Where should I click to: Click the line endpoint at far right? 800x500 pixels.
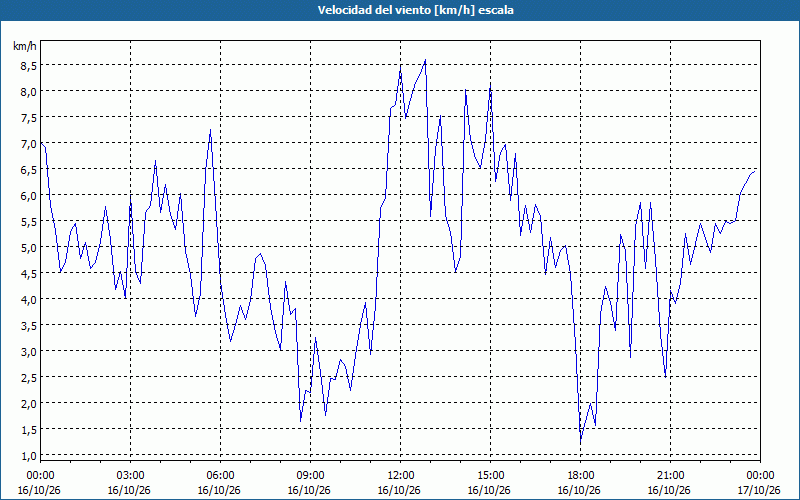pos(755,171)
